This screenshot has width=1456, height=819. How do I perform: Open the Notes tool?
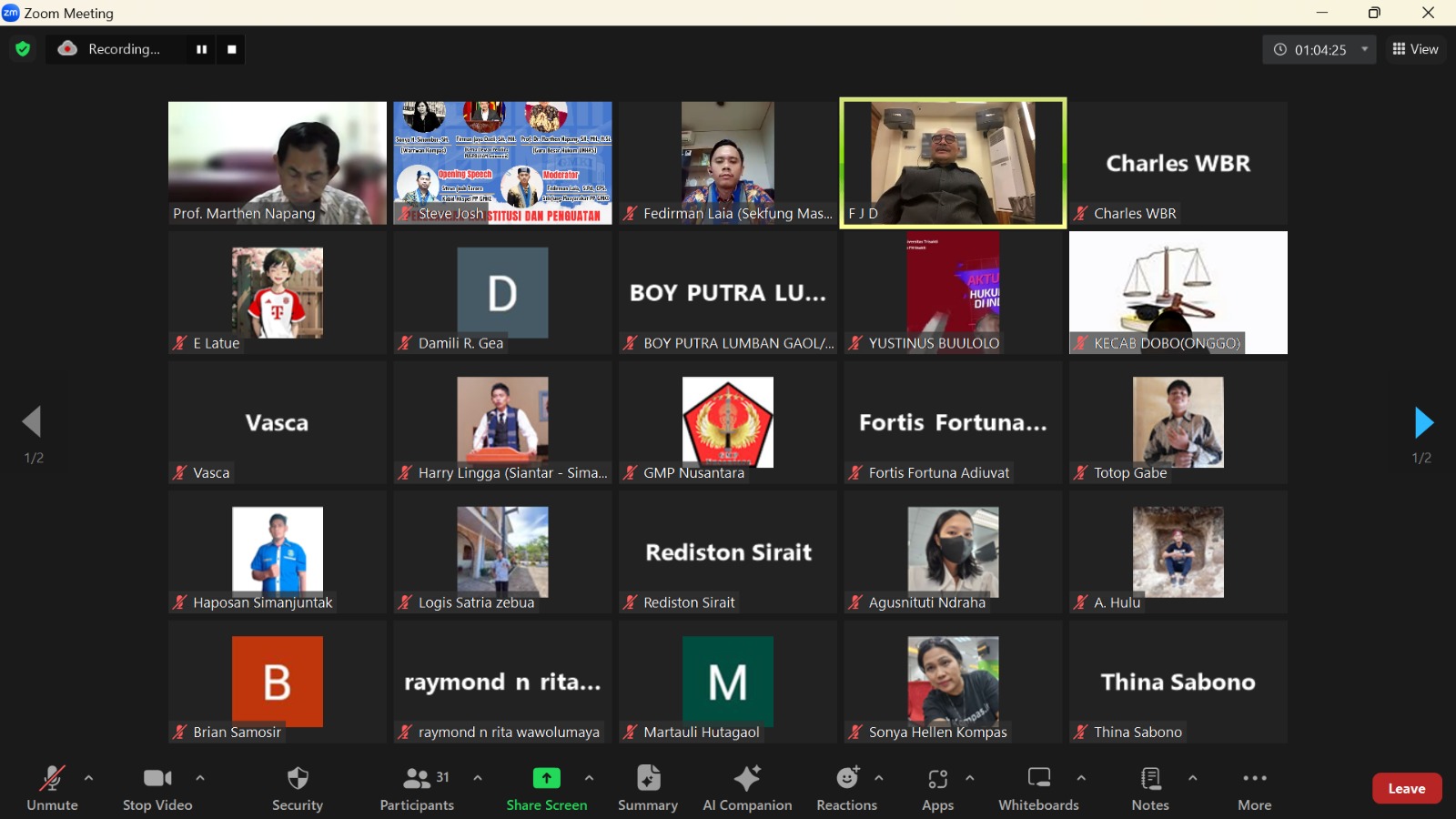tap(1150, 788)
